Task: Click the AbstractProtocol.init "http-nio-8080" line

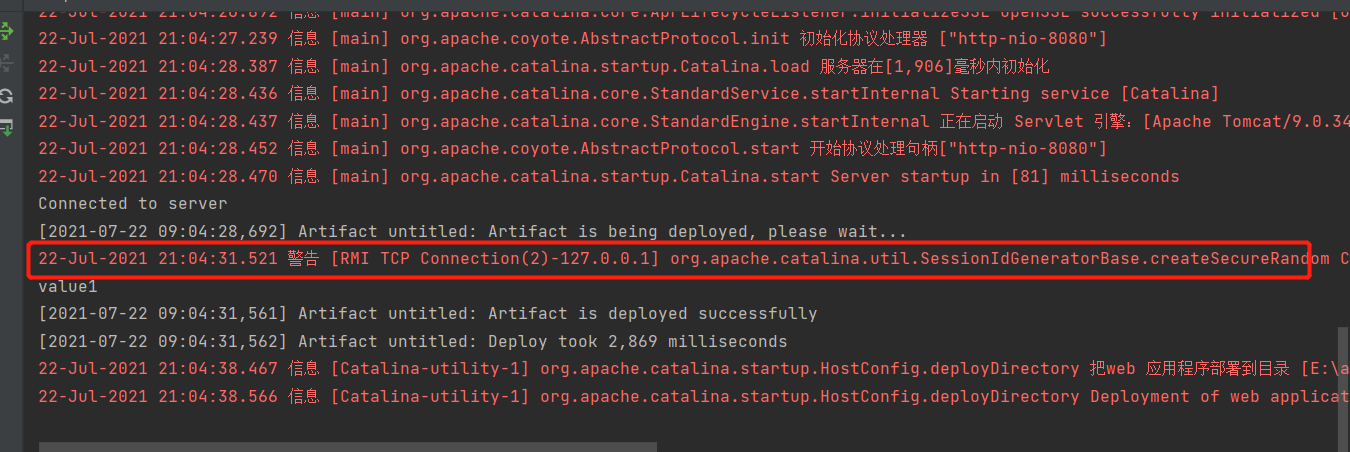Action: pyautogui.click(x=572, y=39)
